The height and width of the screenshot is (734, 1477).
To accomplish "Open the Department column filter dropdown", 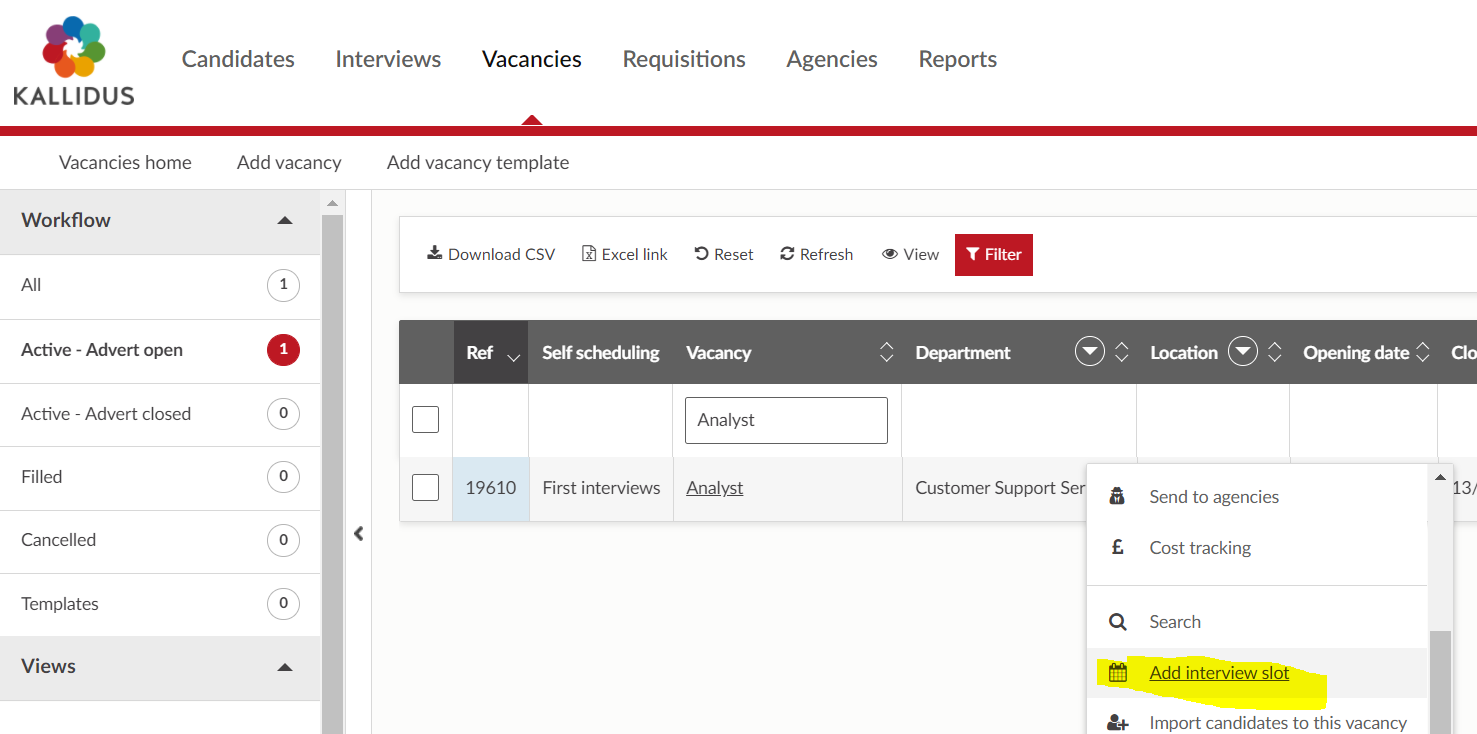I will click(1089, 352).
